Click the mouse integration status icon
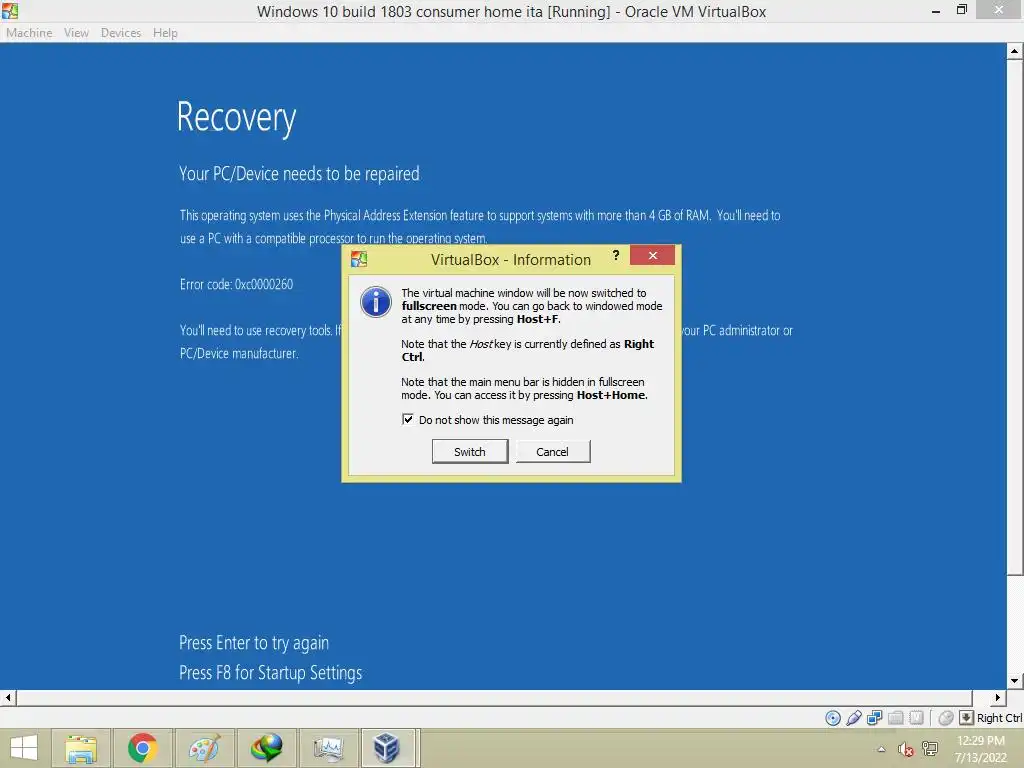The width and height of the screenshot is (1024, 768). [946, 718]
